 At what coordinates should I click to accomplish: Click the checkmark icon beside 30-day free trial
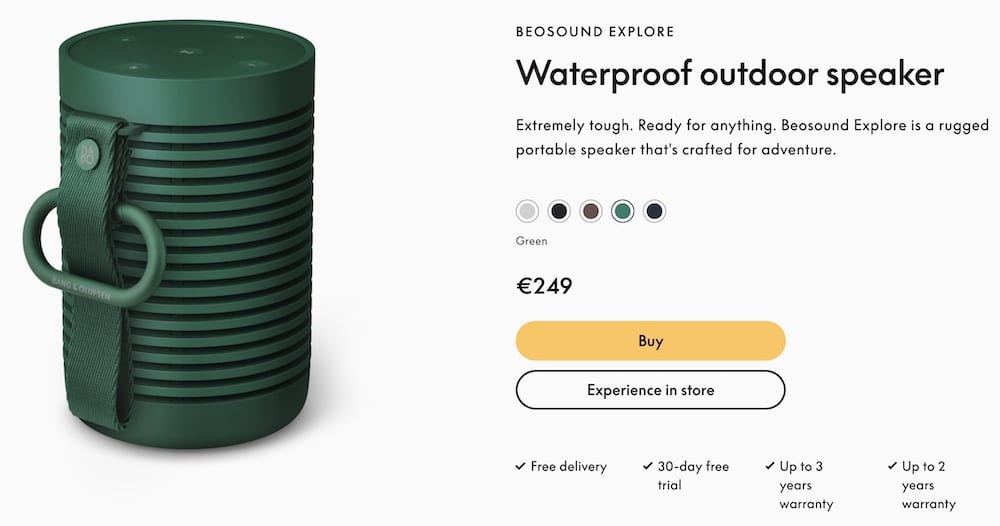[648, 466]
